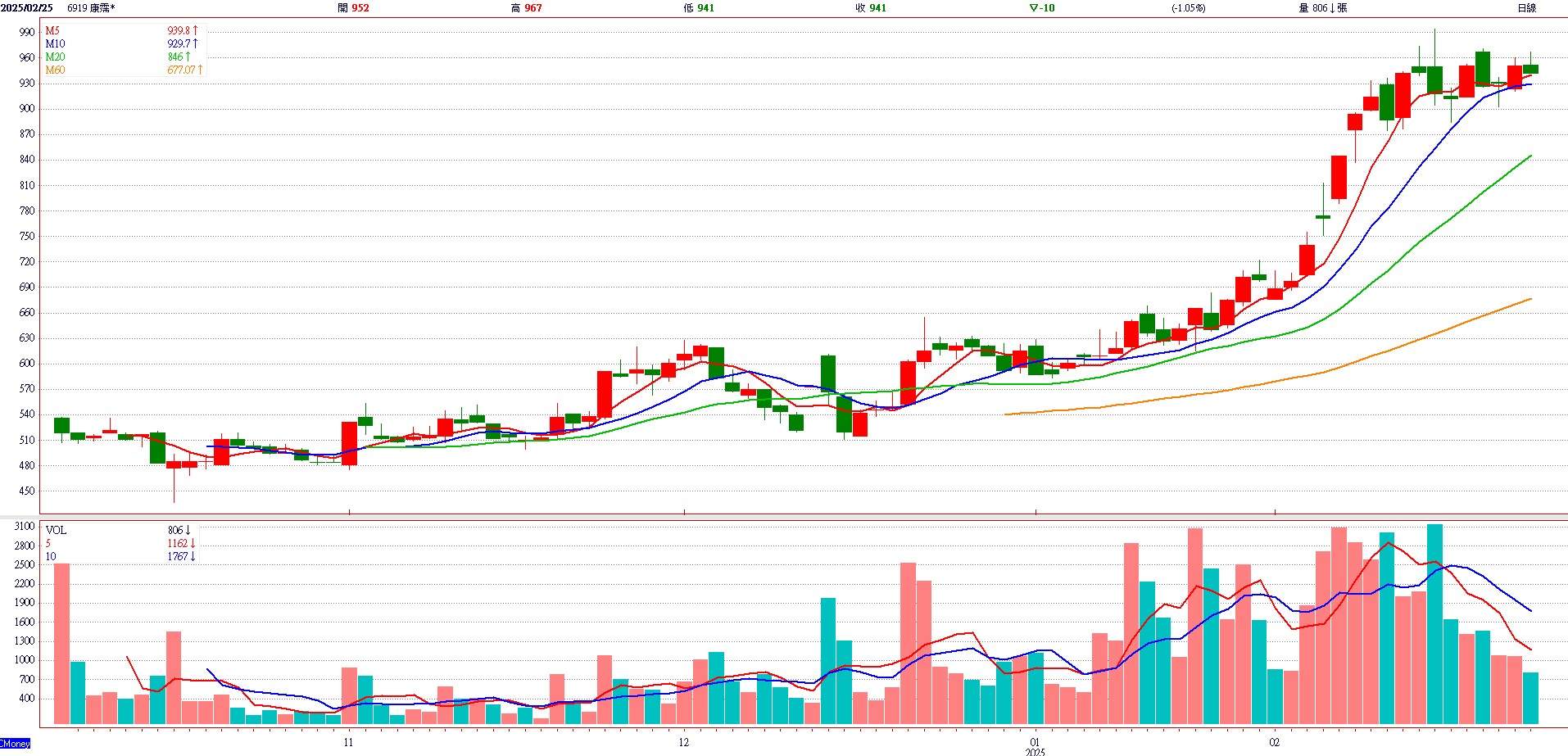Click the 600 price axis label
Image resolution: width=1568 pixels, height=756 pixels.
click(27, 363)
